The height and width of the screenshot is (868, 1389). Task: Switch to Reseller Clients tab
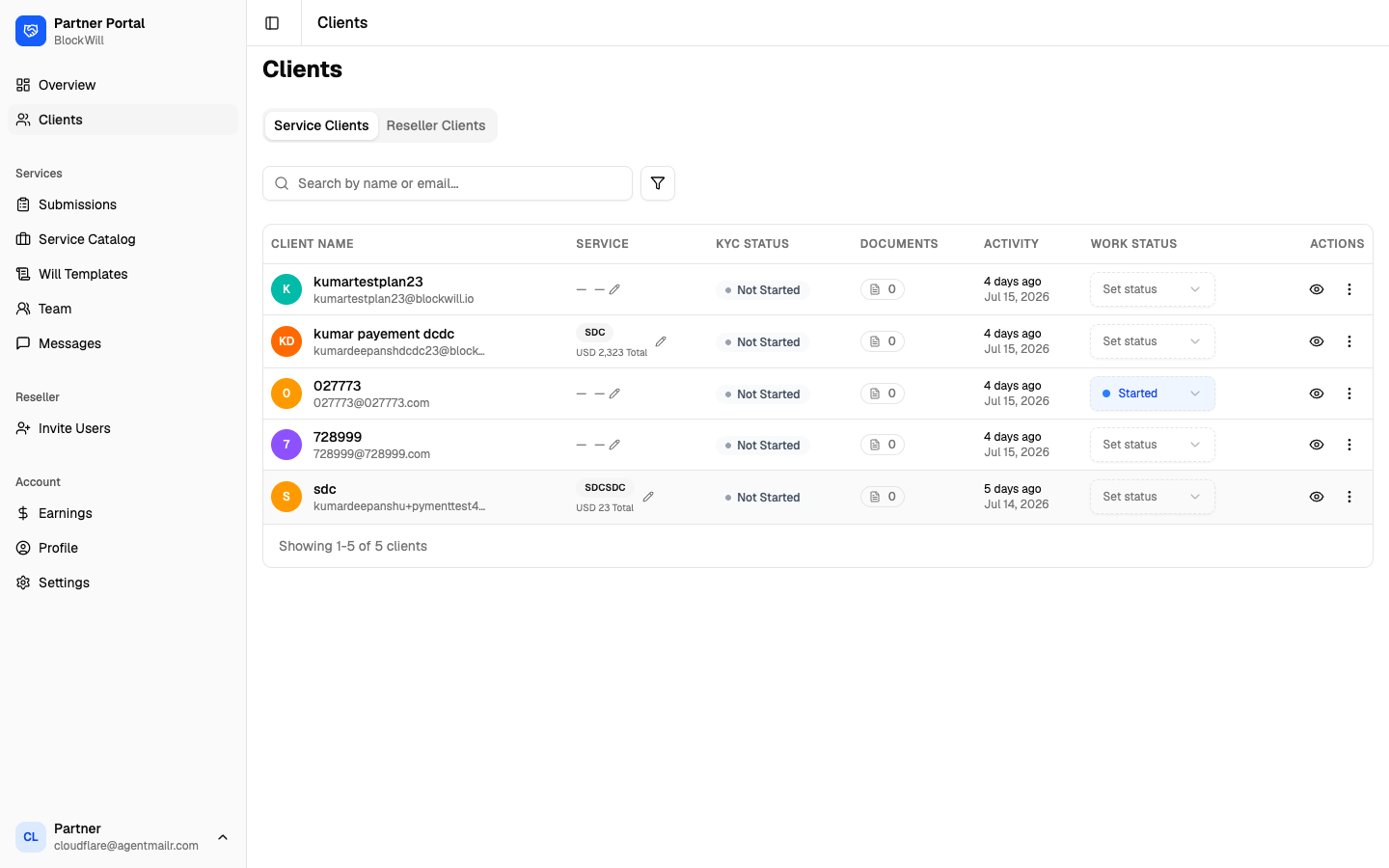(x=436, y=125)
